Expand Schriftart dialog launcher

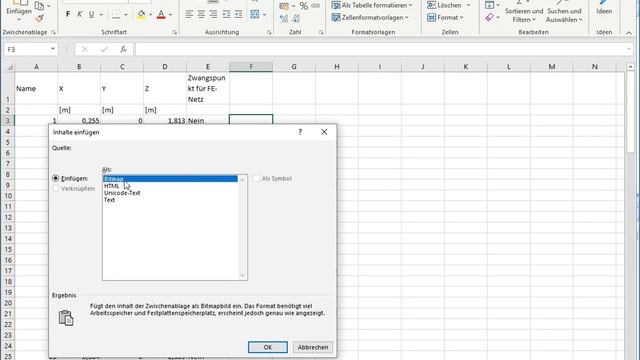(x=175, y=32)
